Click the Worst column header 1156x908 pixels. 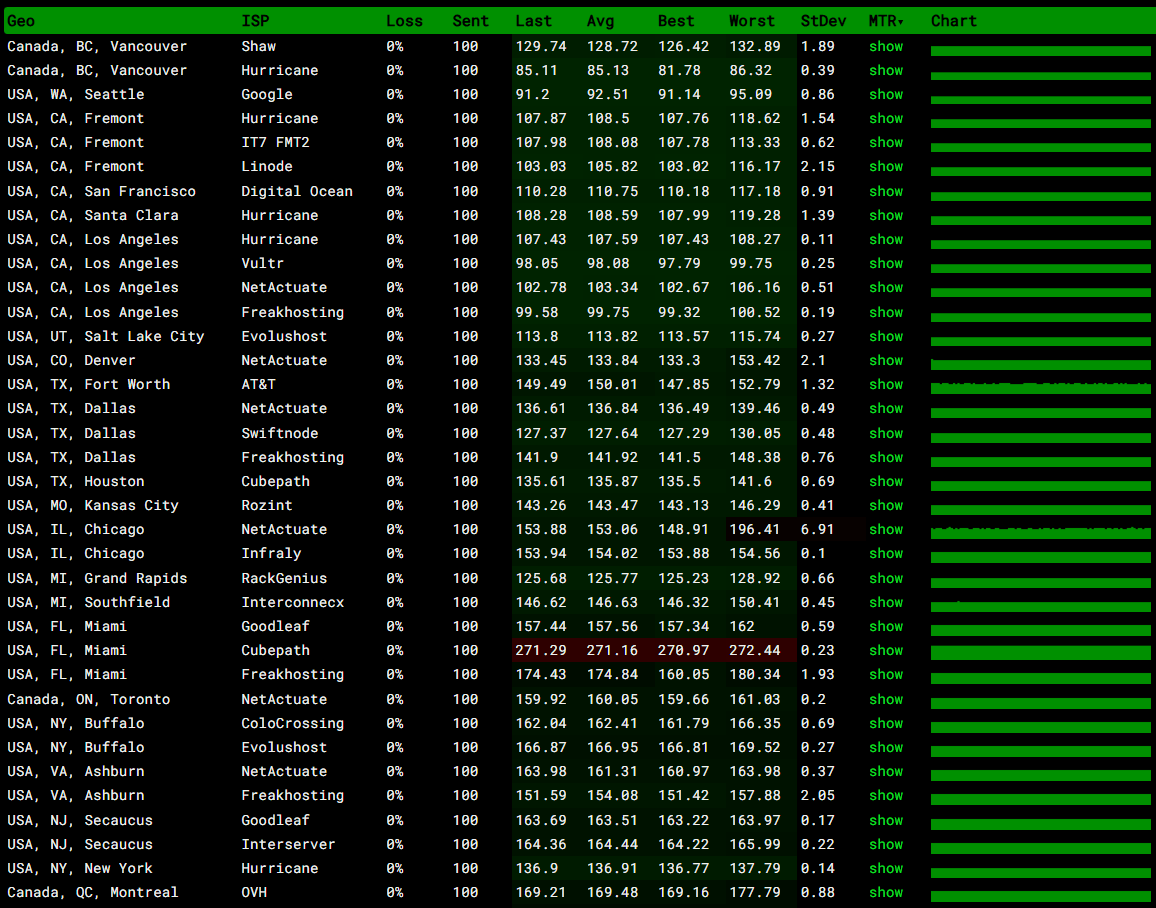click(752, 21)
